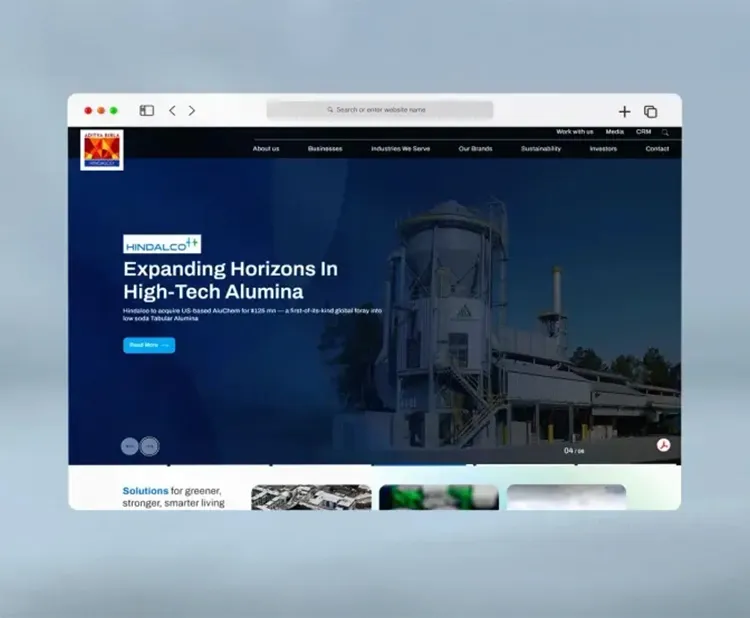Maximize window with green button
The width and height of the screenshot is (750, 618).
coord(114,110)
